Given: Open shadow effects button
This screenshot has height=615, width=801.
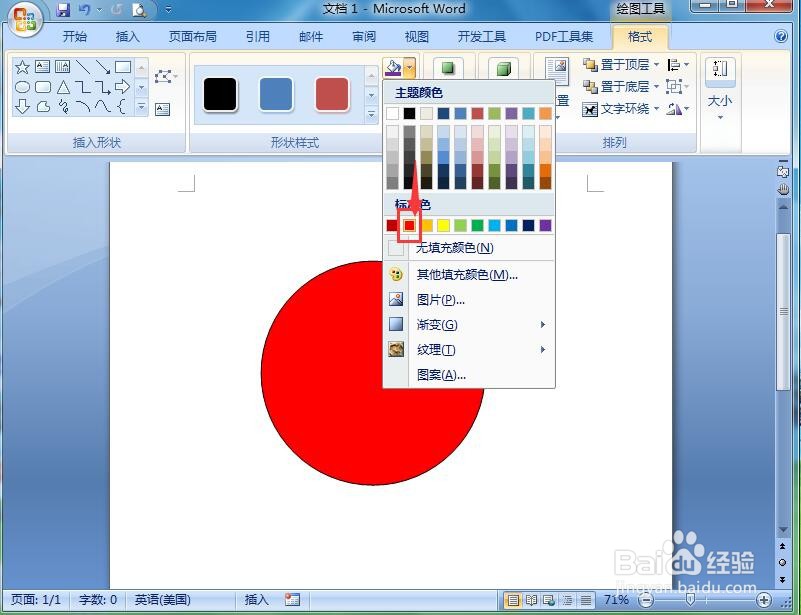Looking at the screenshot, I should tap(448, 68).
